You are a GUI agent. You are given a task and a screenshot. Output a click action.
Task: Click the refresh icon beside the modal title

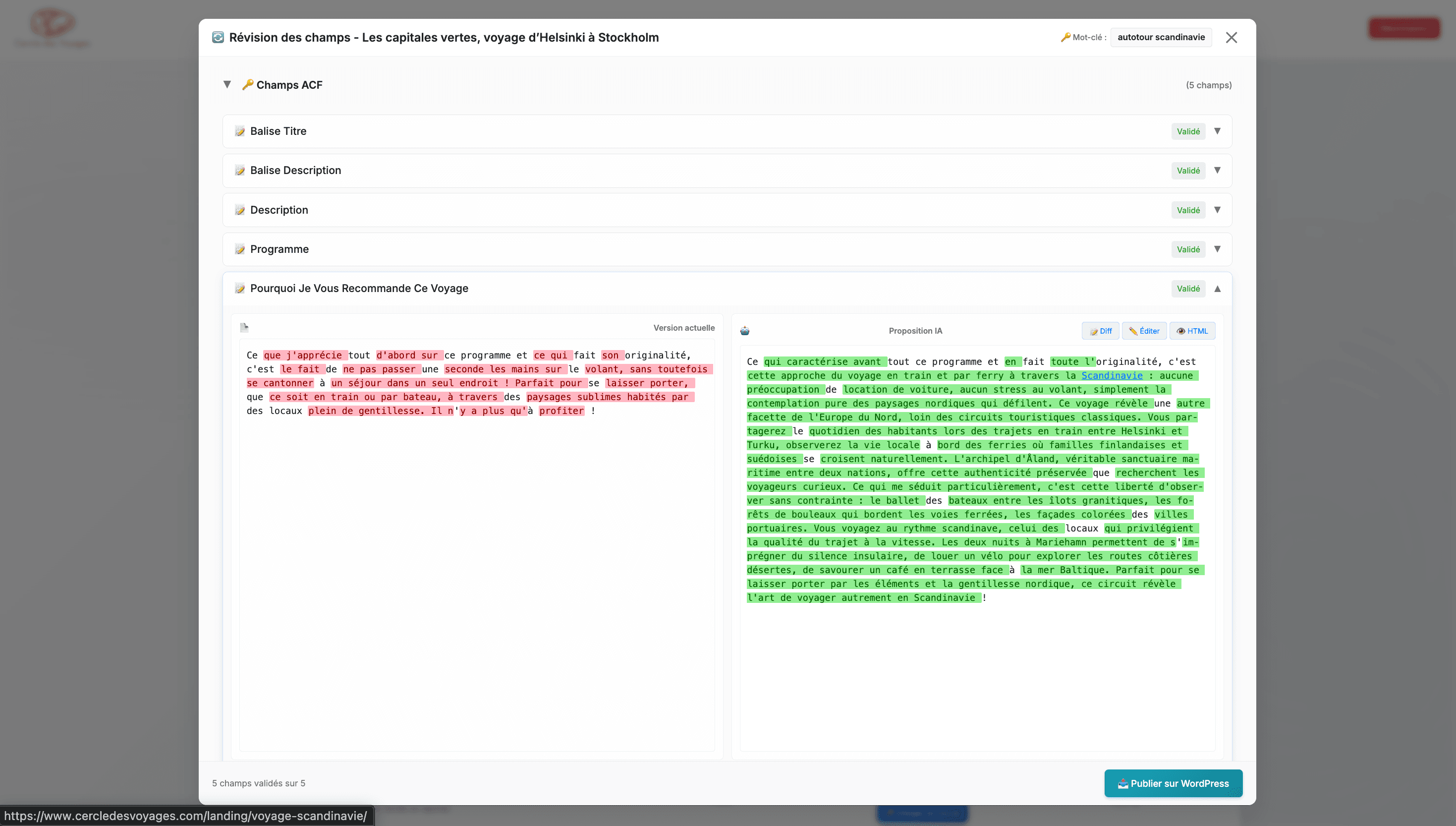(218, 38)
